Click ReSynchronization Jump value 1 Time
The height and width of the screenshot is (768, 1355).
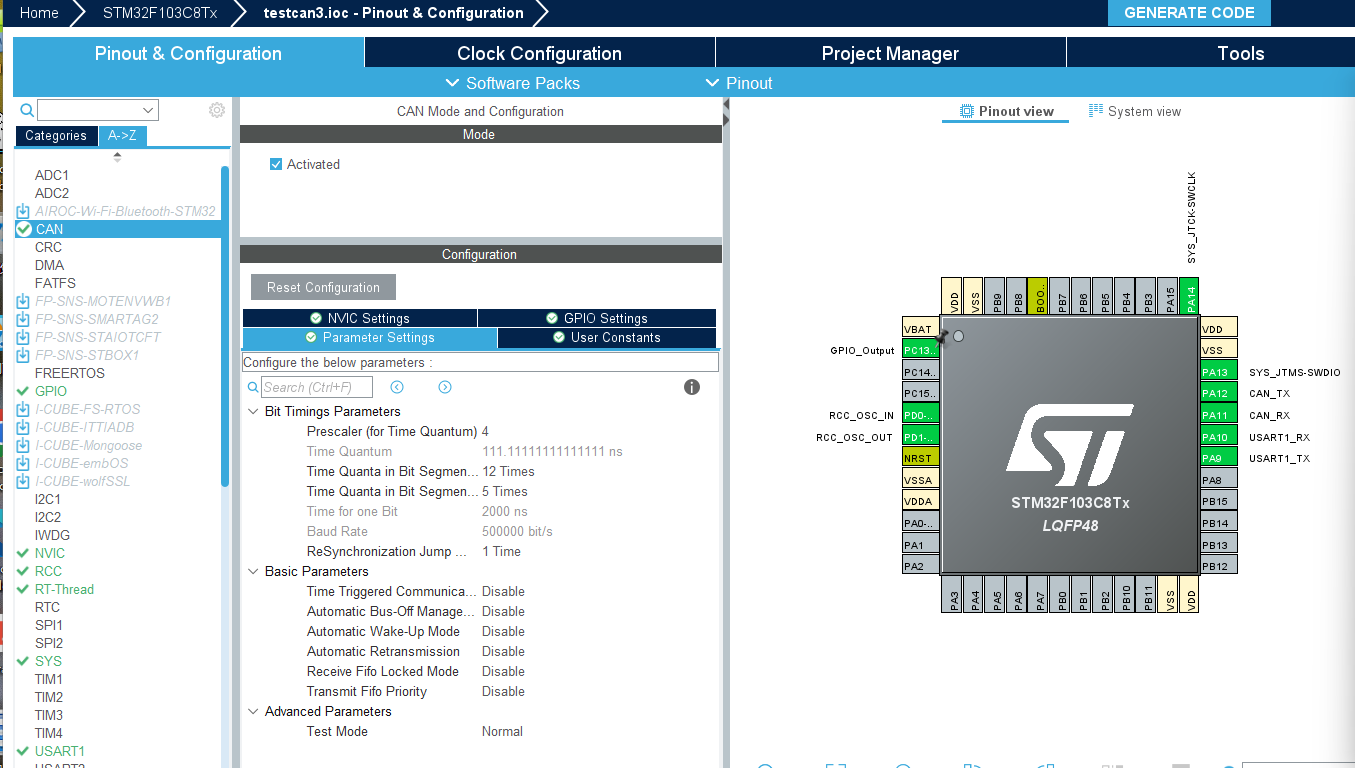tap(501, 551)
